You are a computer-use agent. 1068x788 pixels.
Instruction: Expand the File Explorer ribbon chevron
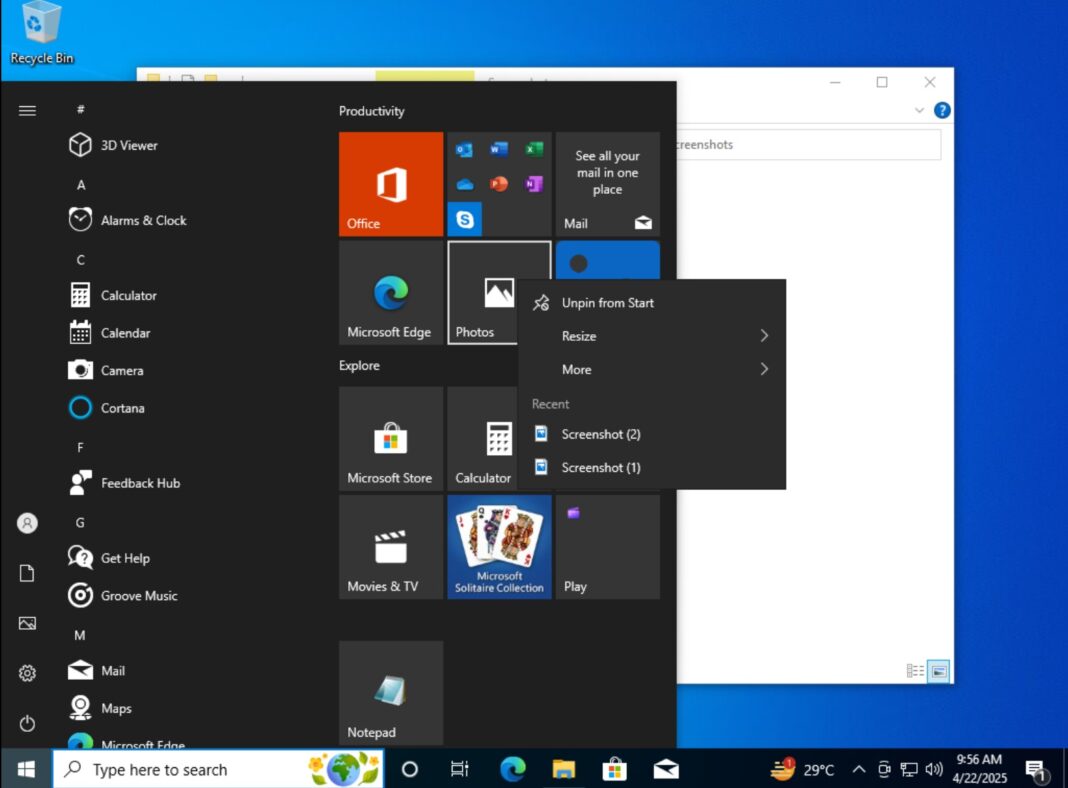(918, 110)
